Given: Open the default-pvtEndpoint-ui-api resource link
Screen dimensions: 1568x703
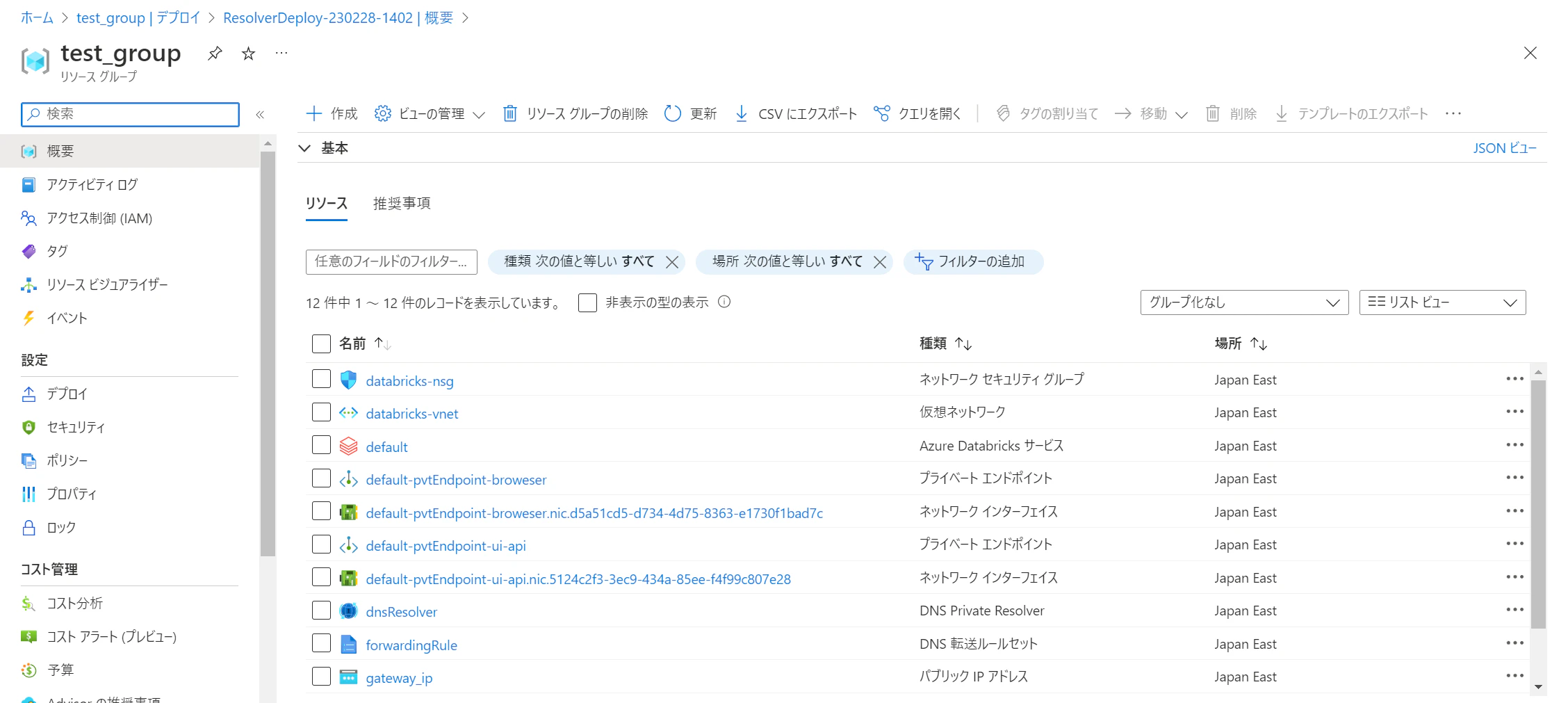Looking at the screenshot, I should point(446,546).
